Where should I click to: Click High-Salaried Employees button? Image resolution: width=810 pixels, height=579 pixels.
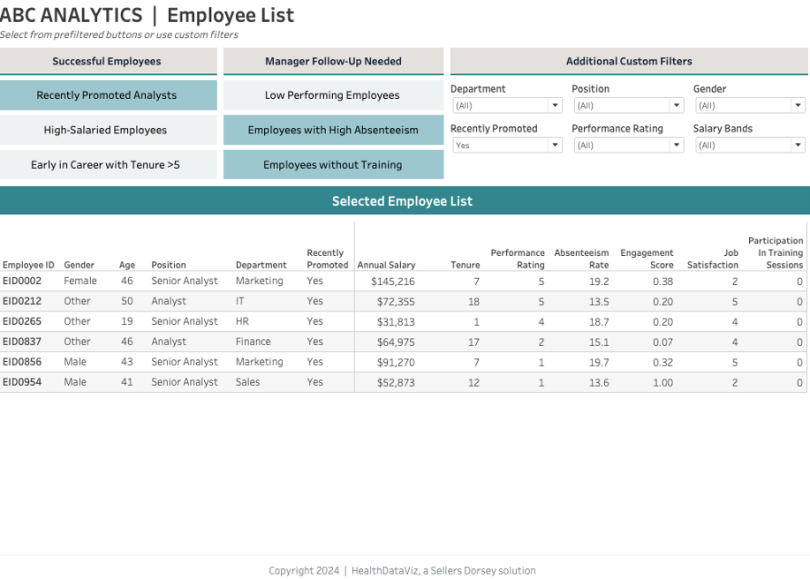[107, 130]
